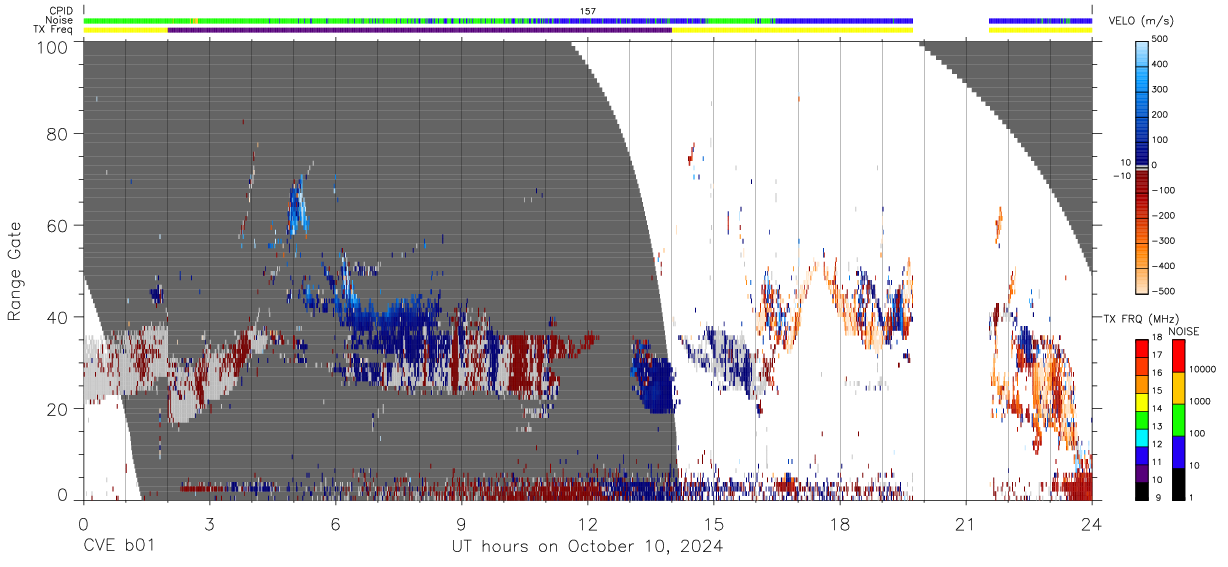Click the yellow TX Freq bar after 21 UT

pos(1040,30)
